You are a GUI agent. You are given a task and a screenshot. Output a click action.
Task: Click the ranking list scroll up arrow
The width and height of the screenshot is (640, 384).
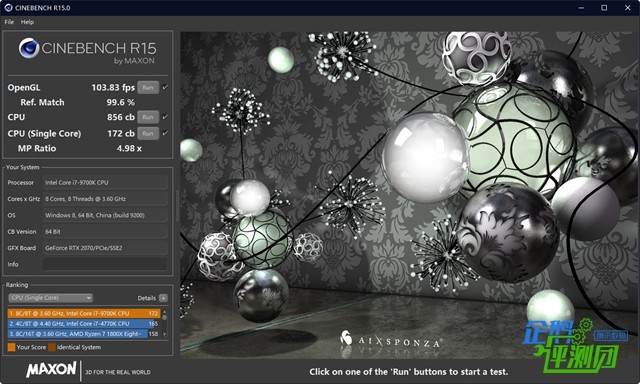[x=164, y=312]
